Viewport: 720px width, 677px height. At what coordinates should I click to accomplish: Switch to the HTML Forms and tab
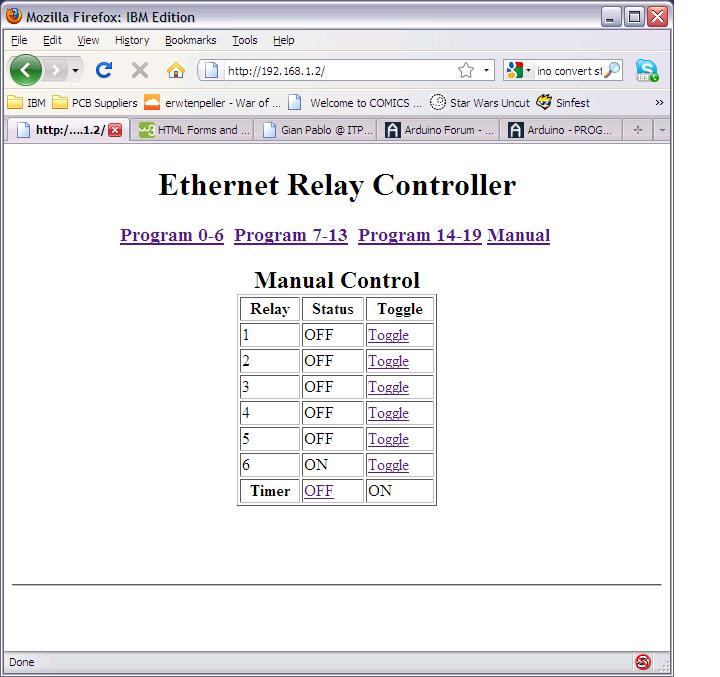pyautogui.click(x=191, y=130)
